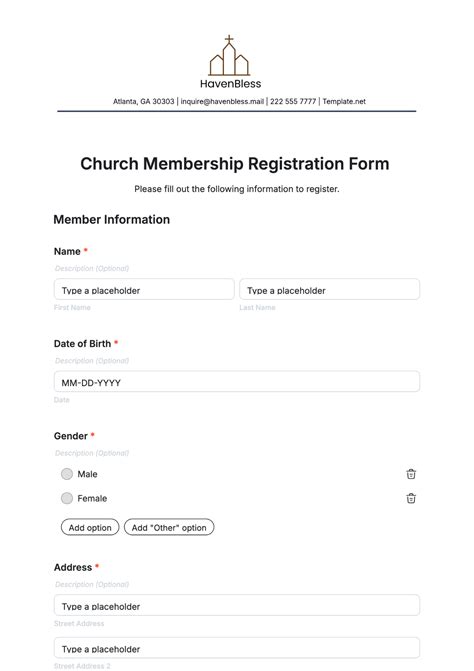Click the Add option button
This screenshot has width=474, height=671.
tap(90, 527)
